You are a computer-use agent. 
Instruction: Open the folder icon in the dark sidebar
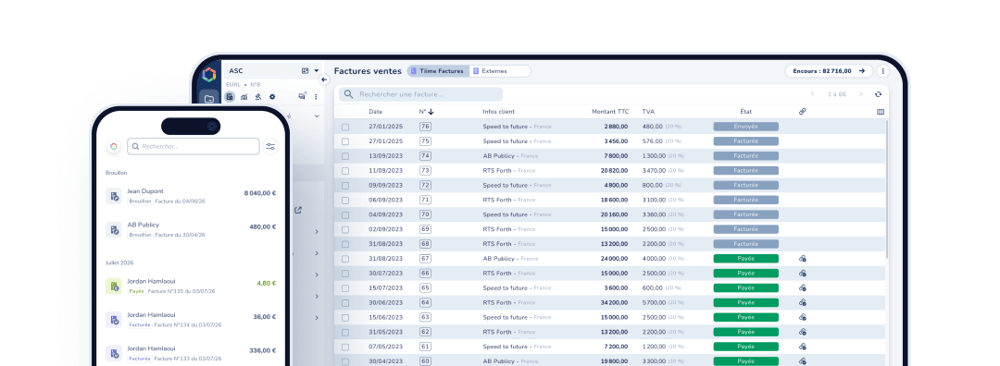click(209, 98)
